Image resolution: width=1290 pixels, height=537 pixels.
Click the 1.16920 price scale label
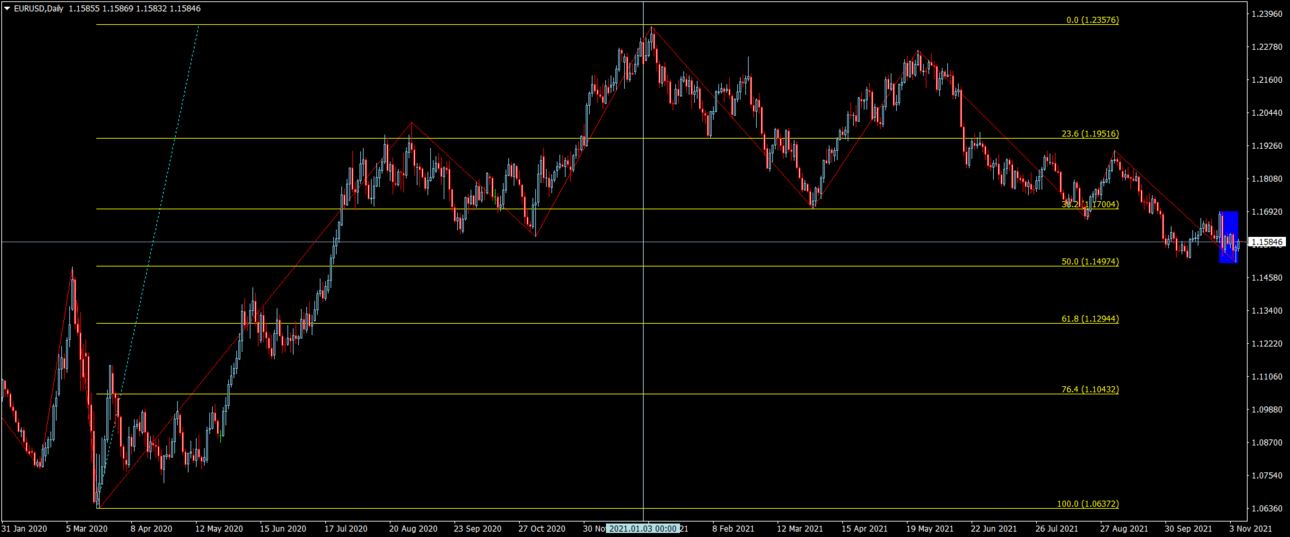[x=1266, y=212]
